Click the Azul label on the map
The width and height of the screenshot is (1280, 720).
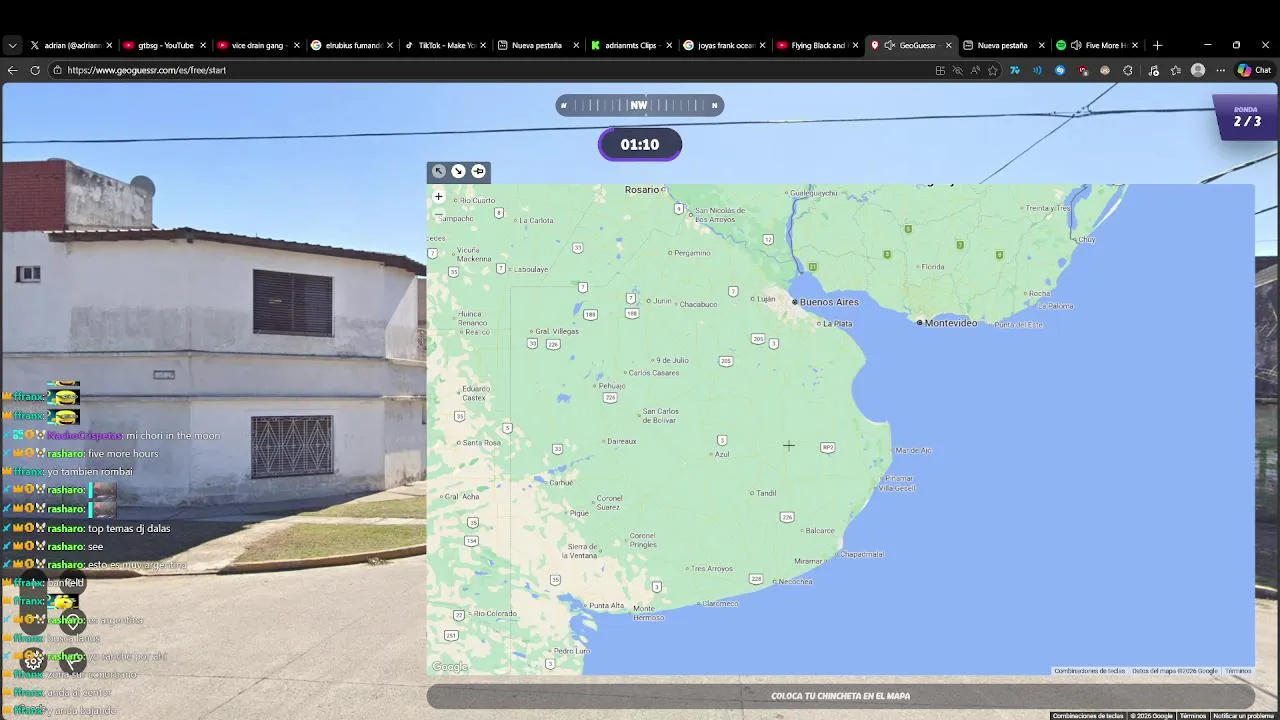tap(721, 454)
